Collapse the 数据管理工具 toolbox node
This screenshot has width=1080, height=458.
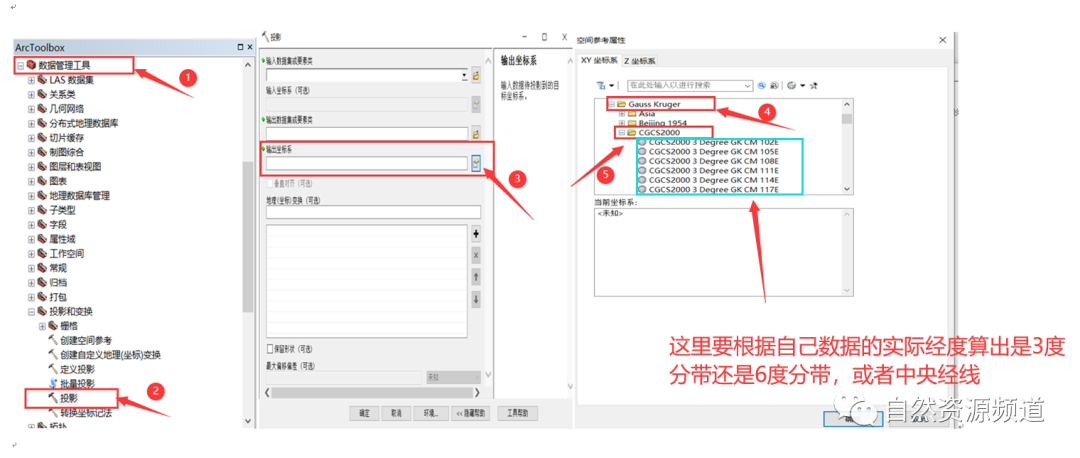tap(21, 66)
